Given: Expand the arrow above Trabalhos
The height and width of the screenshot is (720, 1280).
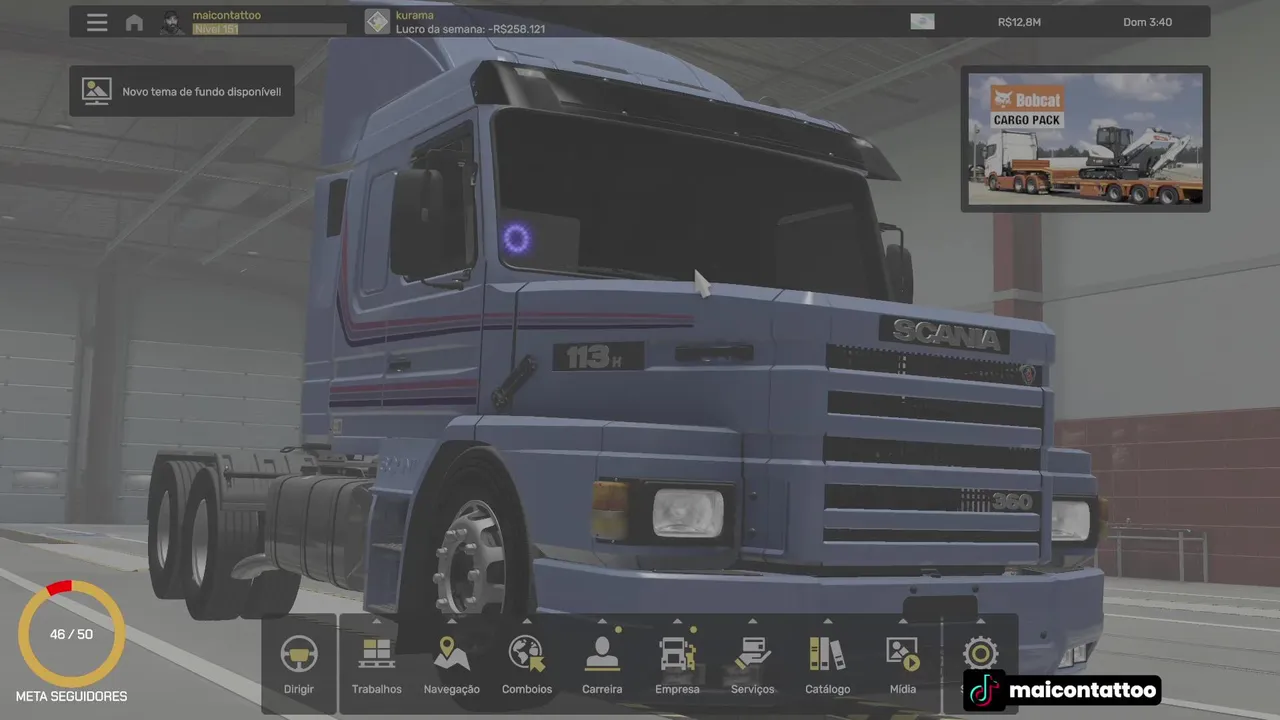Looking at the screenshot, I should pyautogui.click(x=377, y=620).
